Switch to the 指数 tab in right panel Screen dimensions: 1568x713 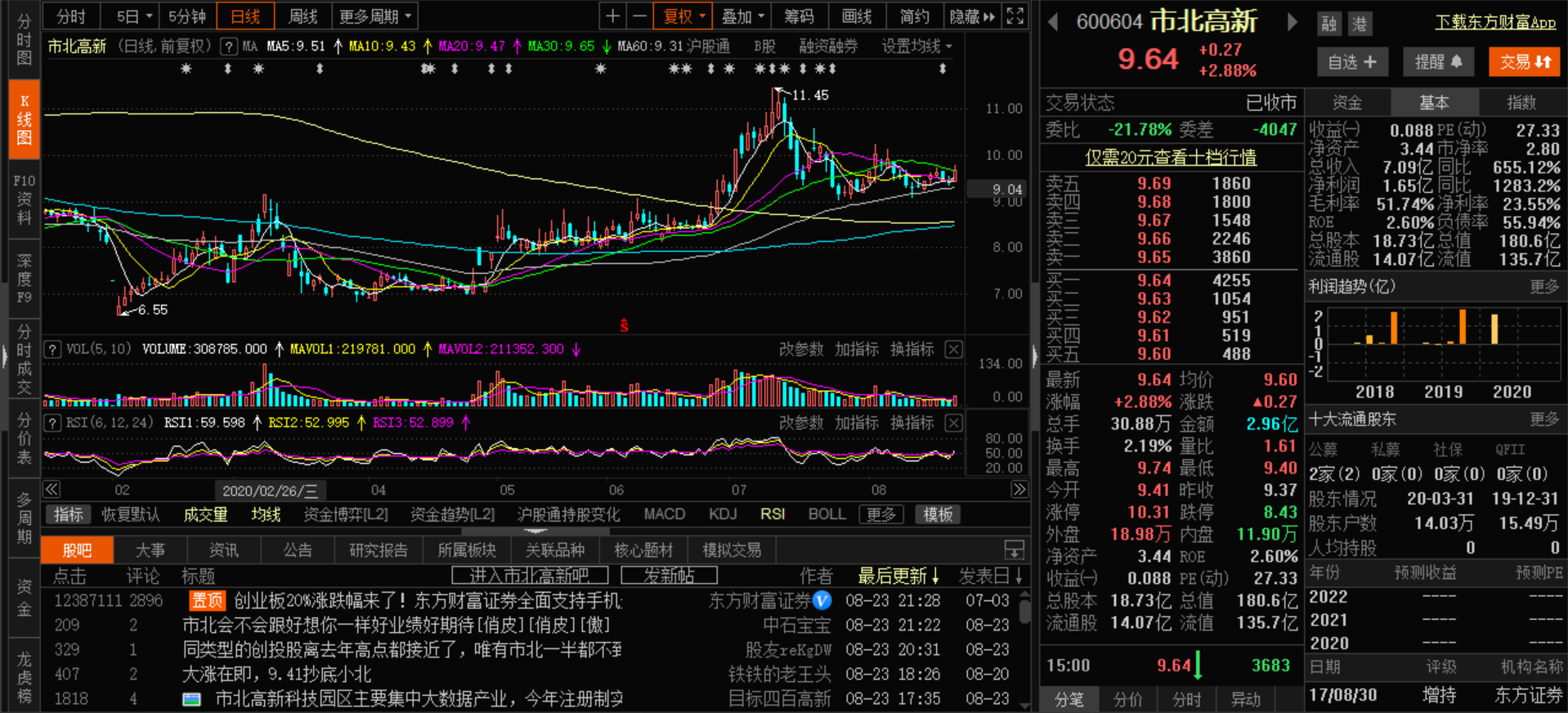(x=1521, y=102)
